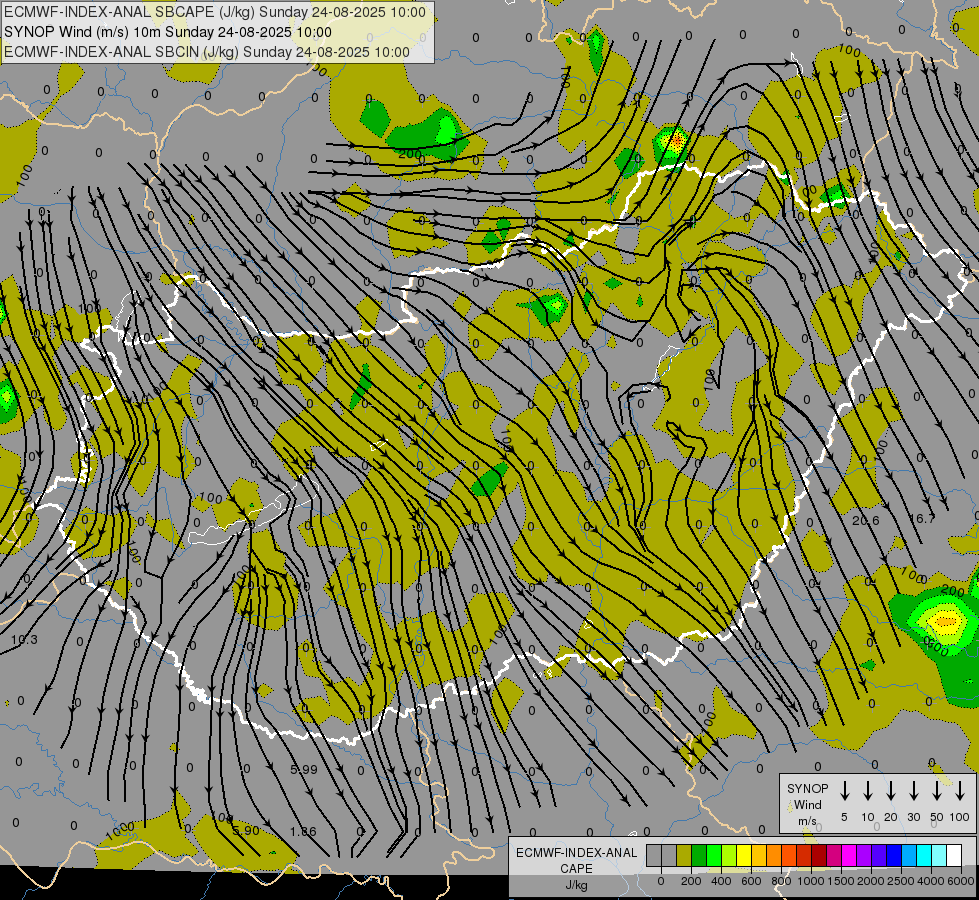The height and width of the screenshot is (900, 979).
Task: Pick the pure yellow CAPE legend swatch
Action: pyautogui.click(x=744, y=855)
